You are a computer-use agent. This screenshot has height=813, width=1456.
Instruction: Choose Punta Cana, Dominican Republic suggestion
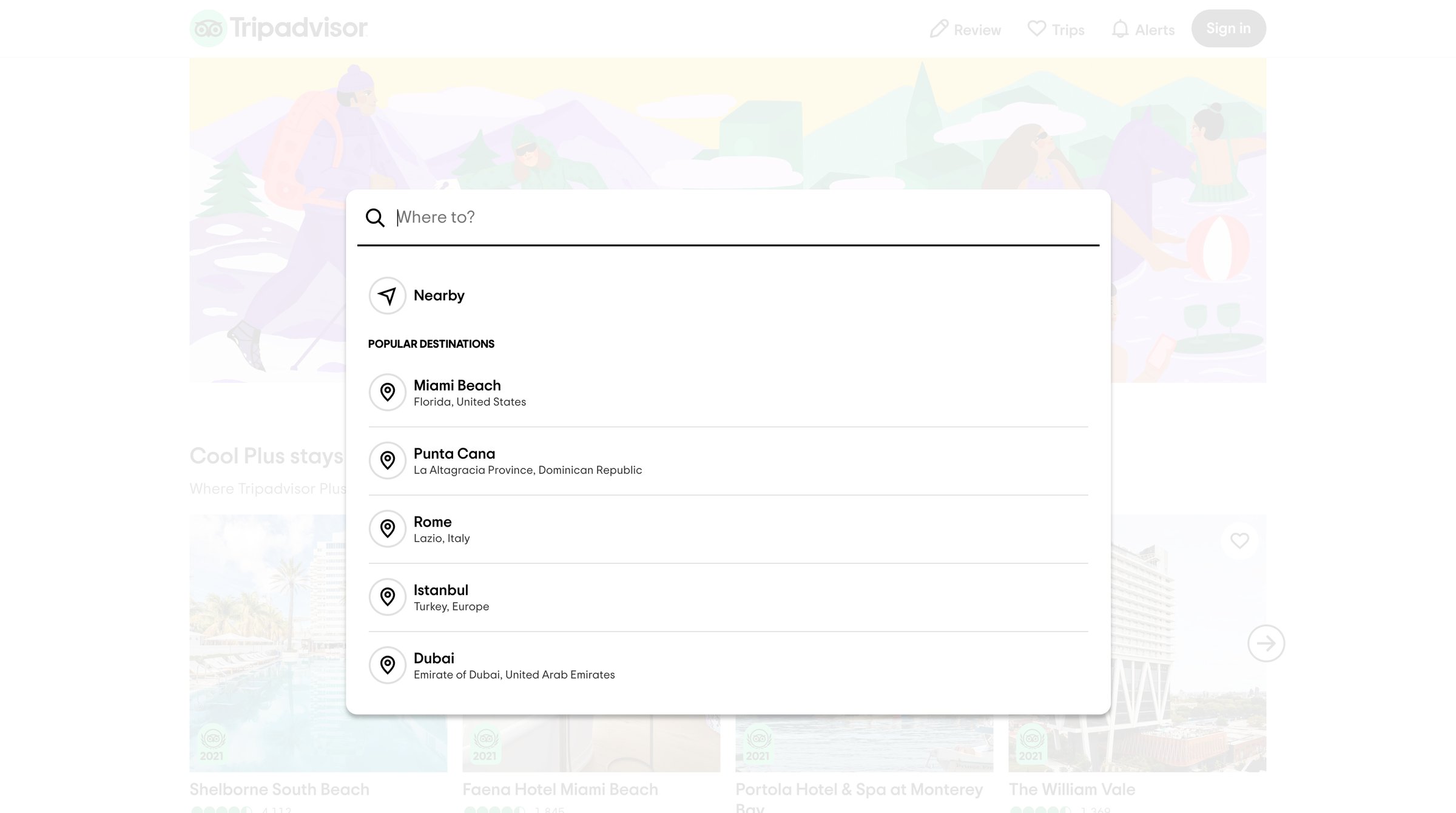tap(728, 461)
